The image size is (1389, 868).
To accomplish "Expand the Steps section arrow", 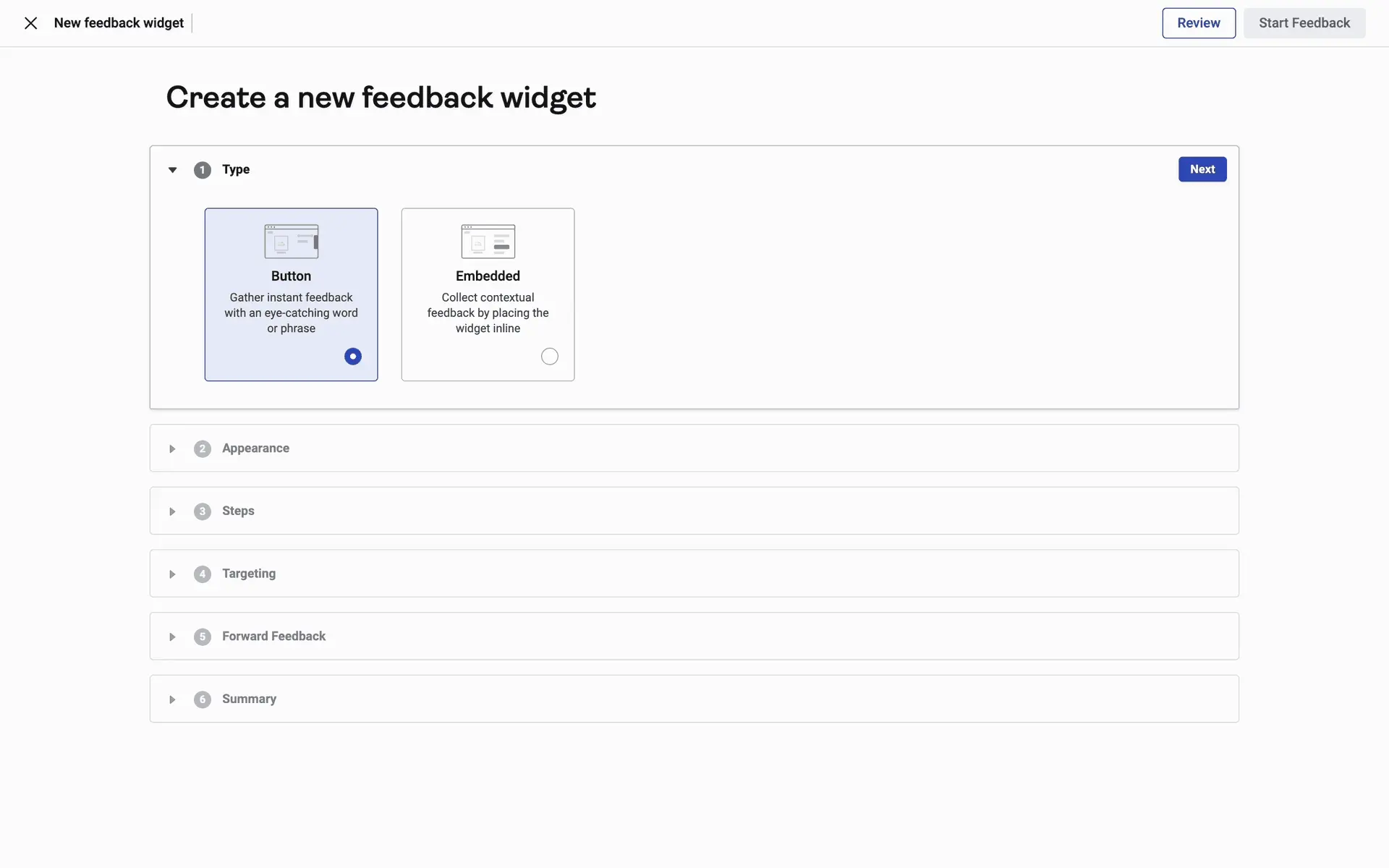I will click(172, 512).
